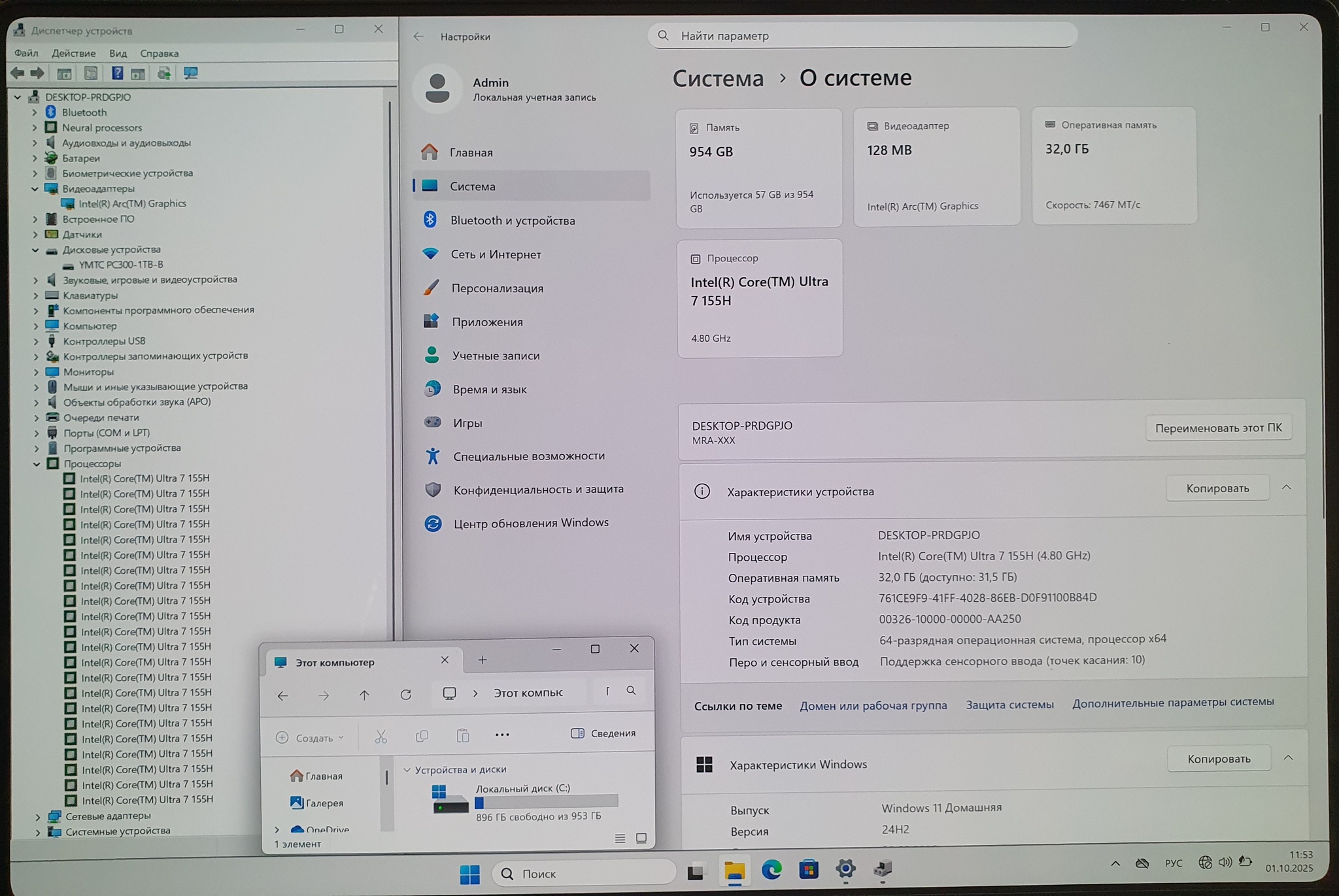
Task: Open Microsoft Store from the taskbar
Action: tap(808, 870)
